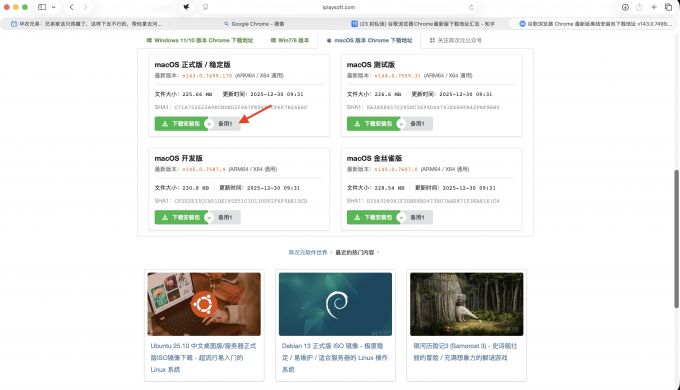
Task: Toggle the Safari sidebar icon
Action: (x=42, y=7)
